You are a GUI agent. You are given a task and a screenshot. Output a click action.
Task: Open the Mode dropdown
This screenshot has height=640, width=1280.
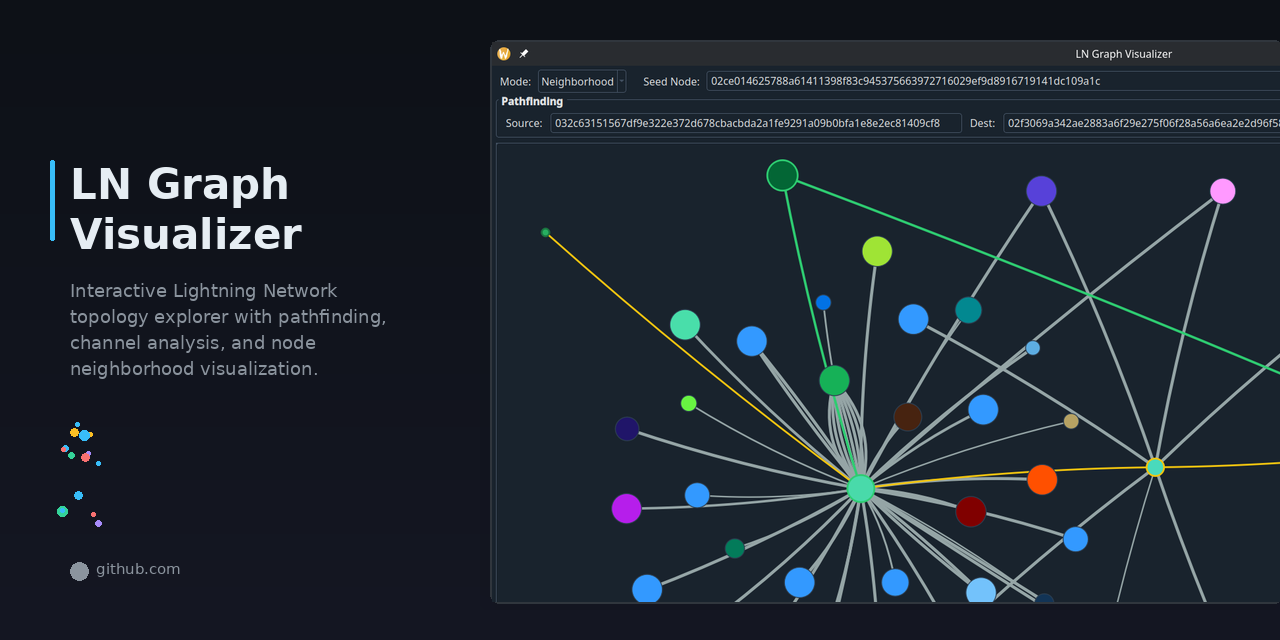point(576,81)
